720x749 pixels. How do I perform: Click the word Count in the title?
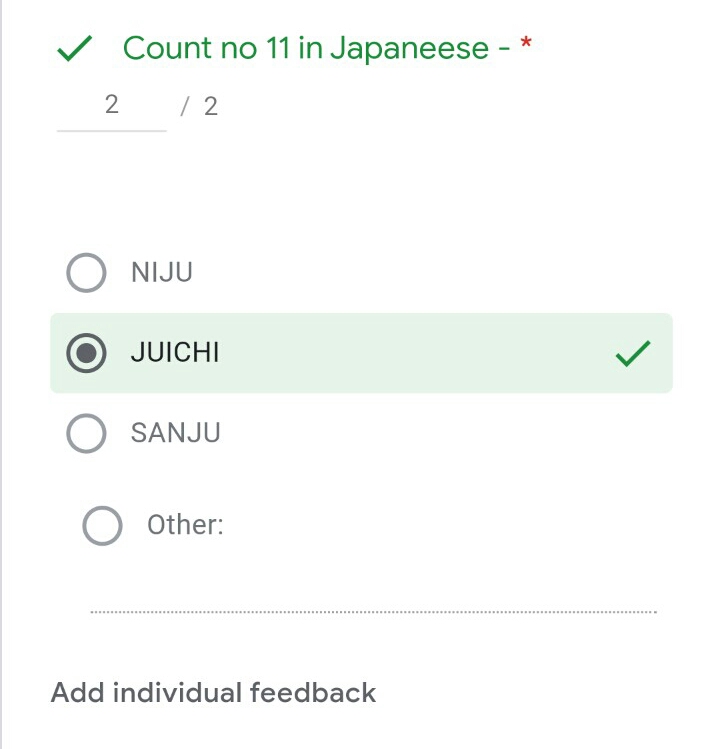[168, 48]
